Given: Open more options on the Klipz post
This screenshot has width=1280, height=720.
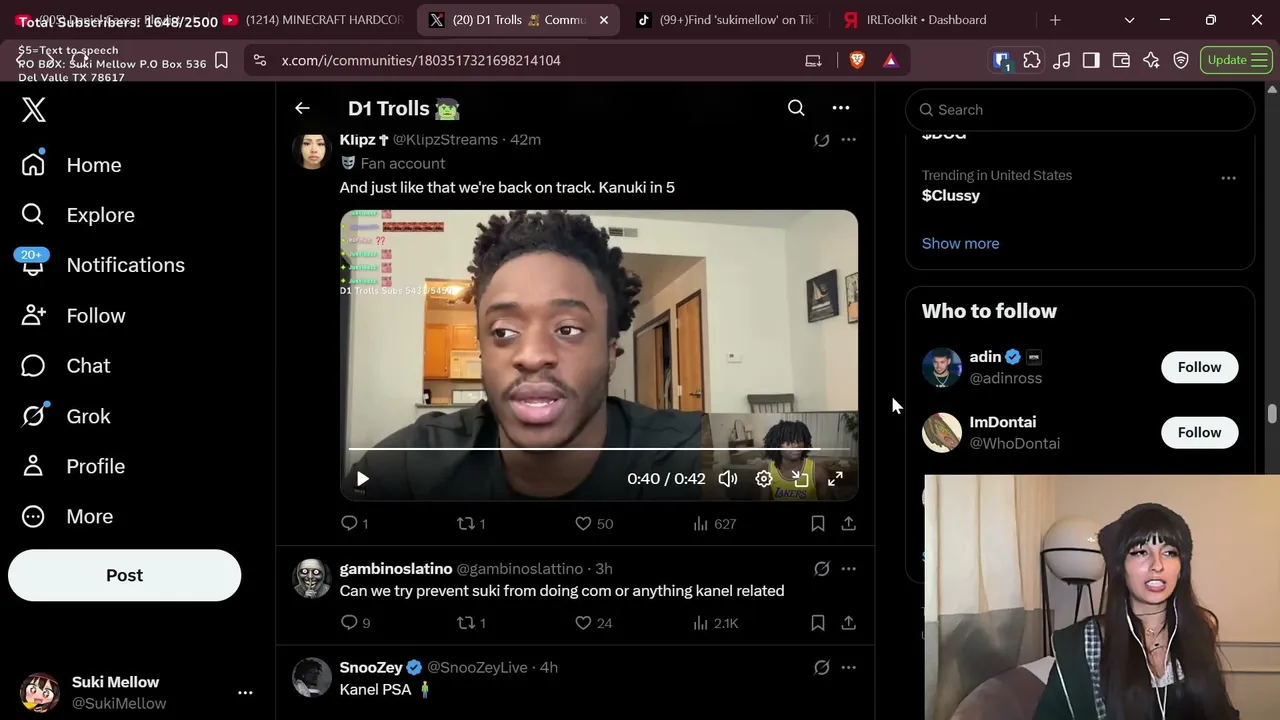Looking at the screenshot, I should (848, 140).
